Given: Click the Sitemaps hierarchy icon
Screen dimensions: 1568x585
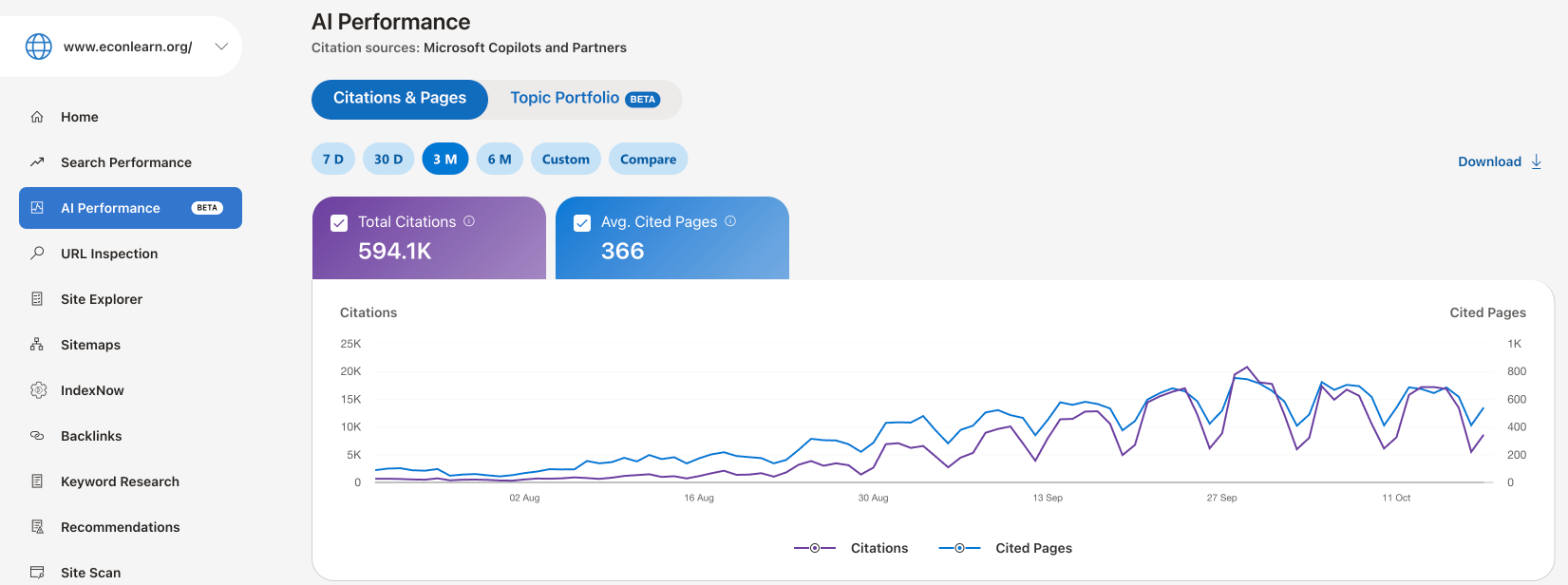Looking at the screenshot, I should click(x=37, y=345).
